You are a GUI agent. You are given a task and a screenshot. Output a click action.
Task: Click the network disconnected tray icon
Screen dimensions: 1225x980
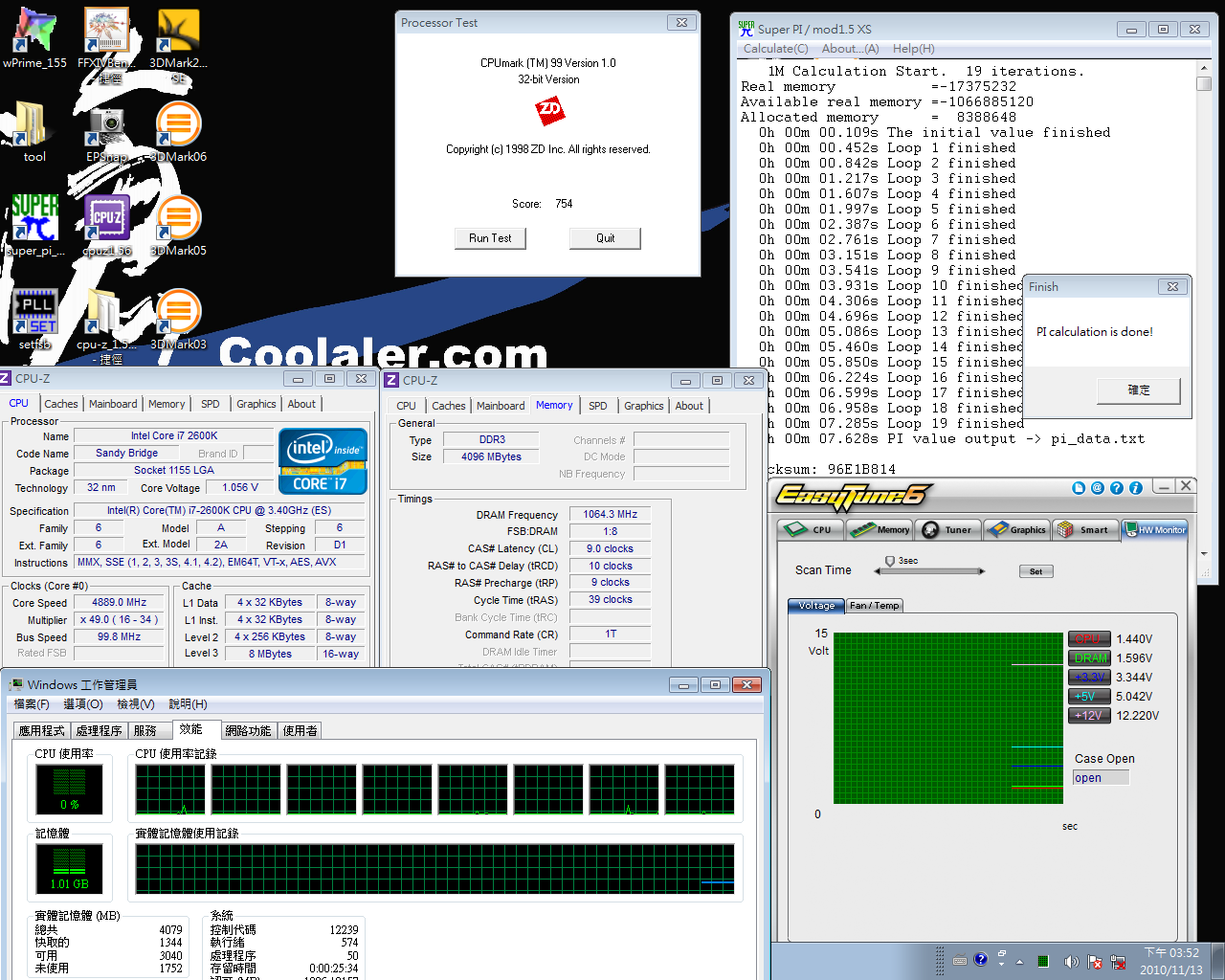(1117, 962)
